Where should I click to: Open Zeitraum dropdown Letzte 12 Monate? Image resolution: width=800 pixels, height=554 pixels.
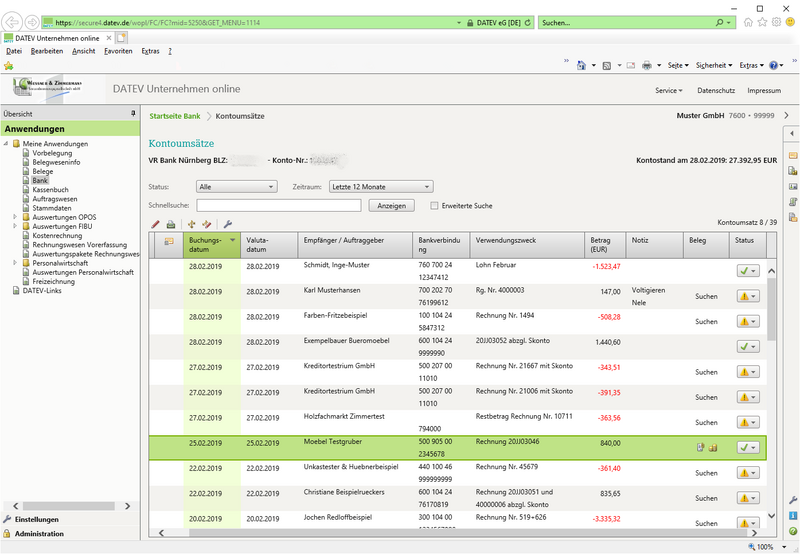[381, 187]
